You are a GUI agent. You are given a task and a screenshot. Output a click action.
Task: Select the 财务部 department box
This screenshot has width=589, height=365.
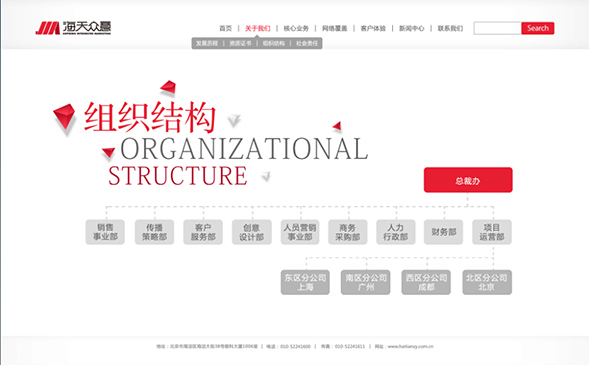click(x=444, y=232)
